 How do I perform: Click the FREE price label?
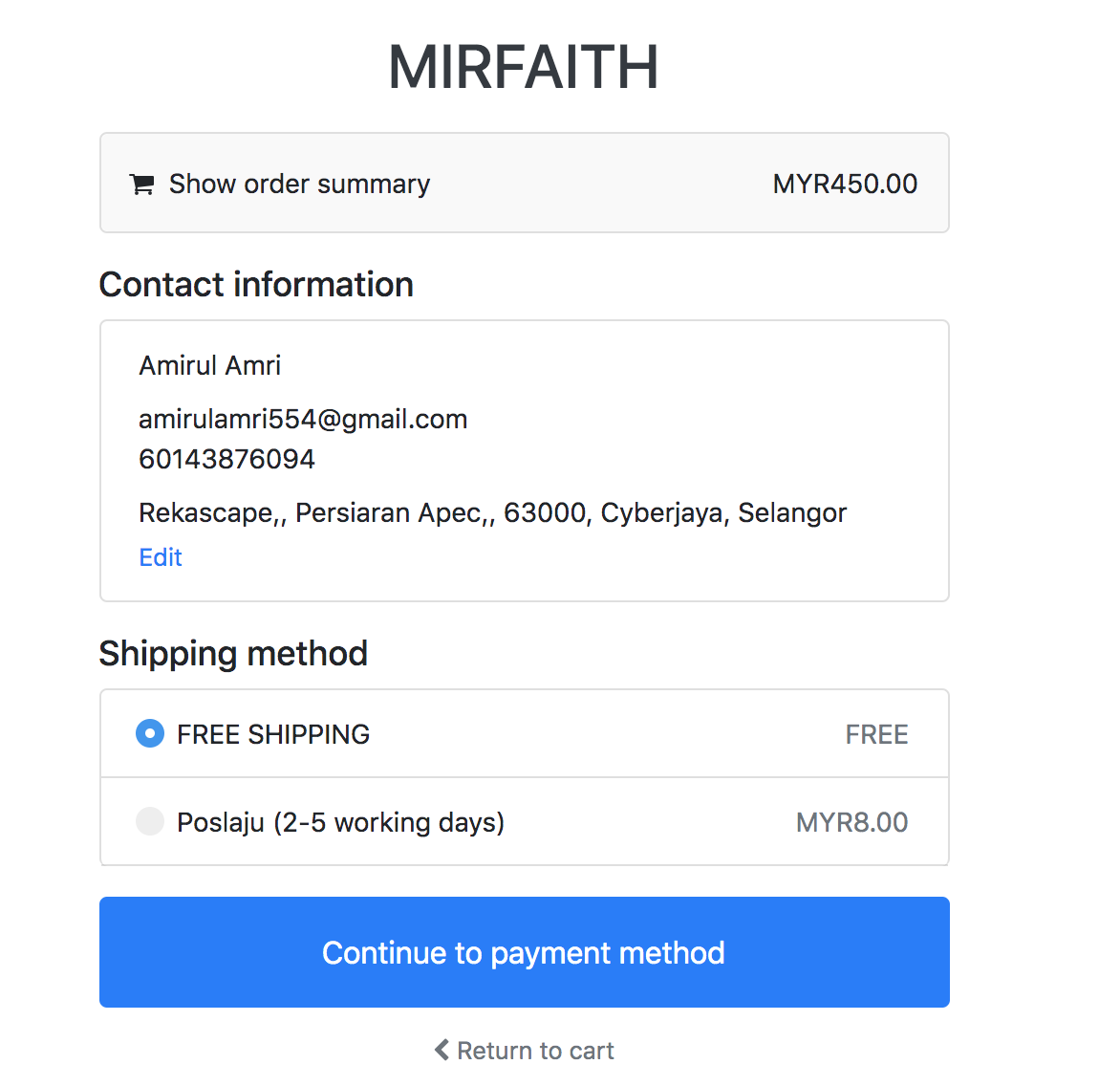(877, 734)
